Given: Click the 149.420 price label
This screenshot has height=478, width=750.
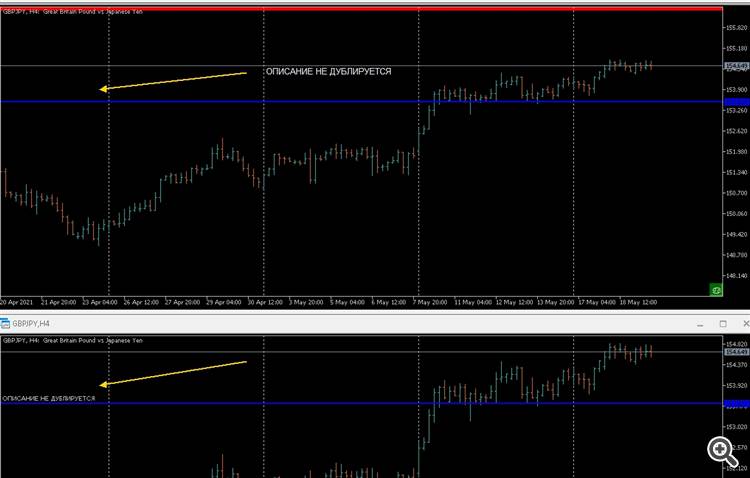Looking at the screenshot, I should pos(736,234).
